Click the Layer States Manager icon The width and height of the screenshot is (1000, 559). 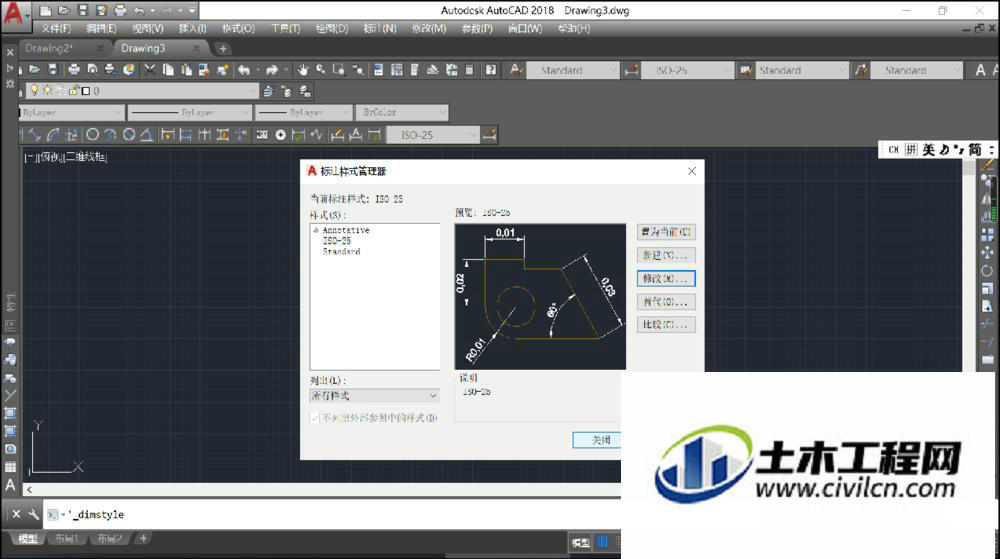pos(305,91)
